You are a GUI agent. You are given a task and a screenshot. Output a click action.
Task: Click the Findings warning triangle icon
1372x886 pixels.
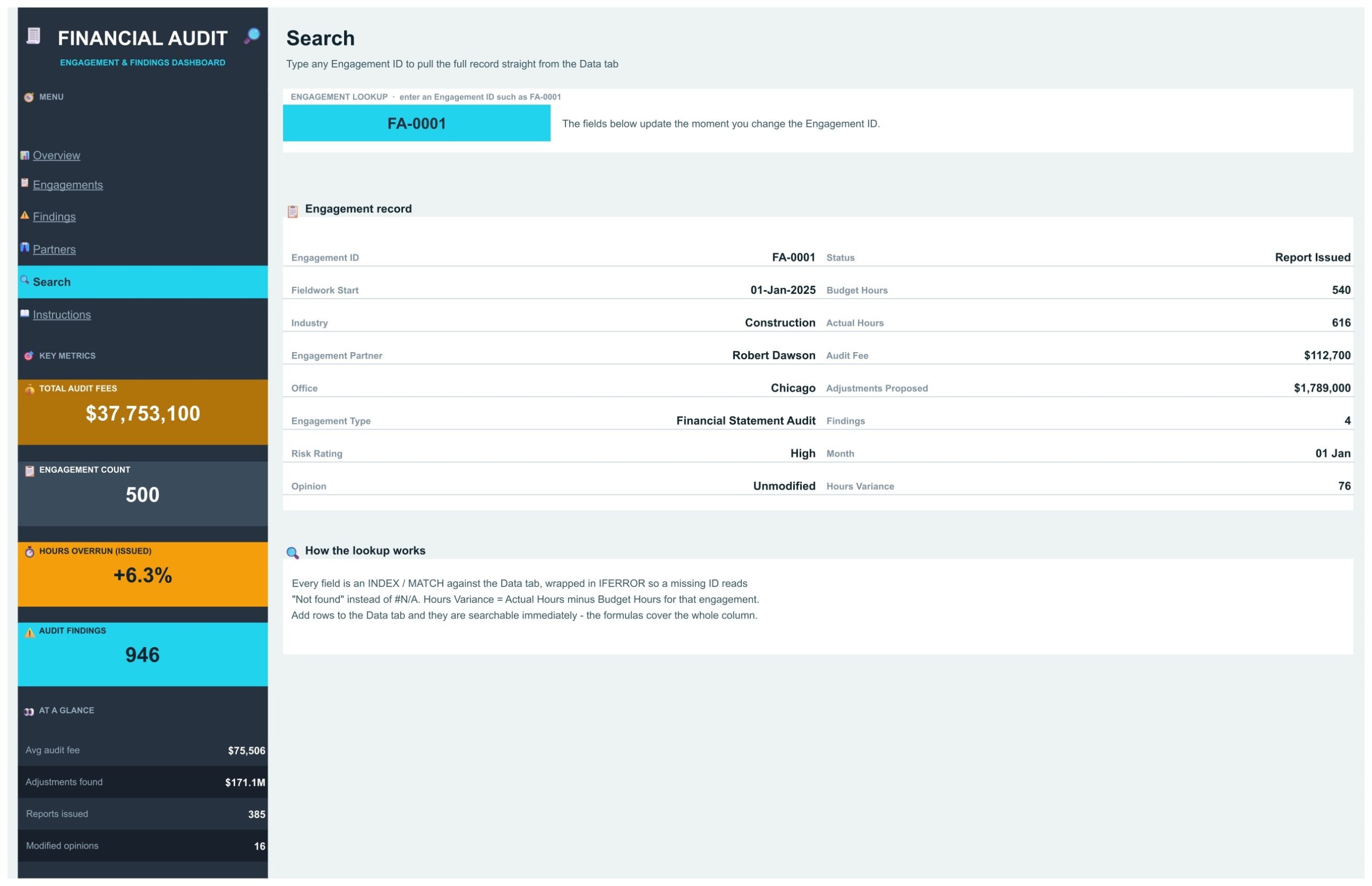click(x=25, y=215)
